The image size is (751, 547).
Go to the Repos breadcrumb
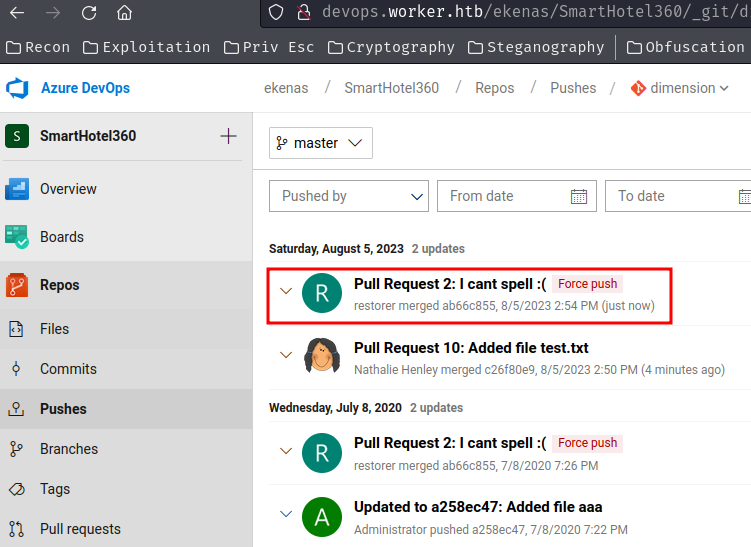click(x=494, y=88)
